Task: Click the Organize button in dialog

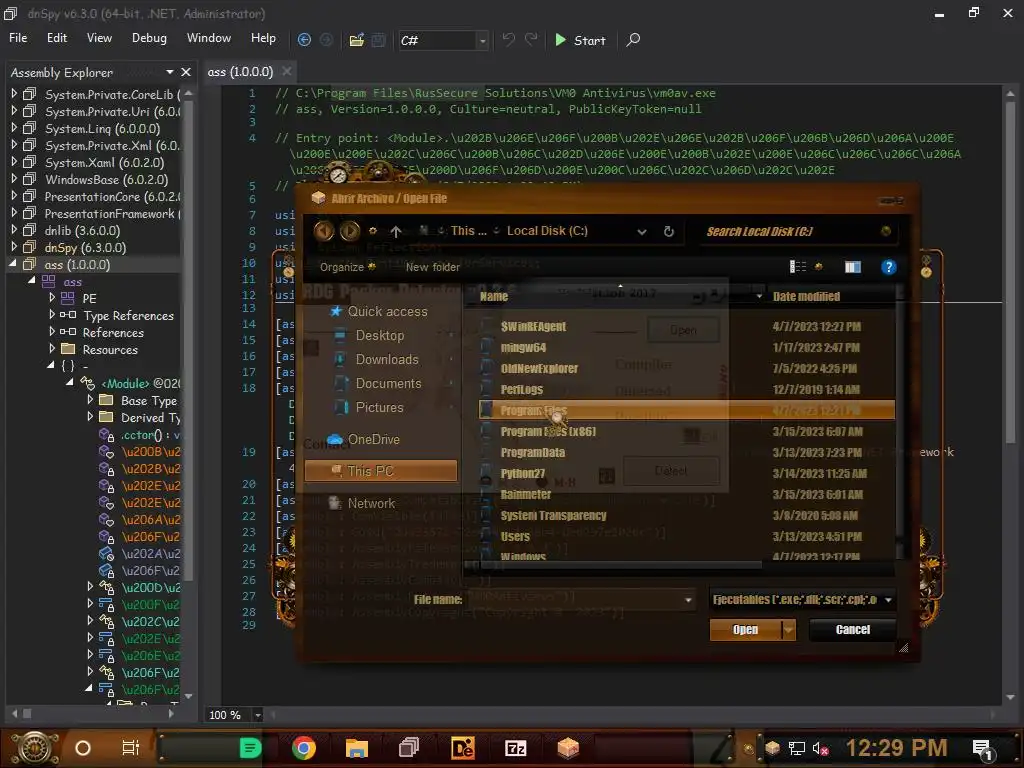Action: pos(347,266)
